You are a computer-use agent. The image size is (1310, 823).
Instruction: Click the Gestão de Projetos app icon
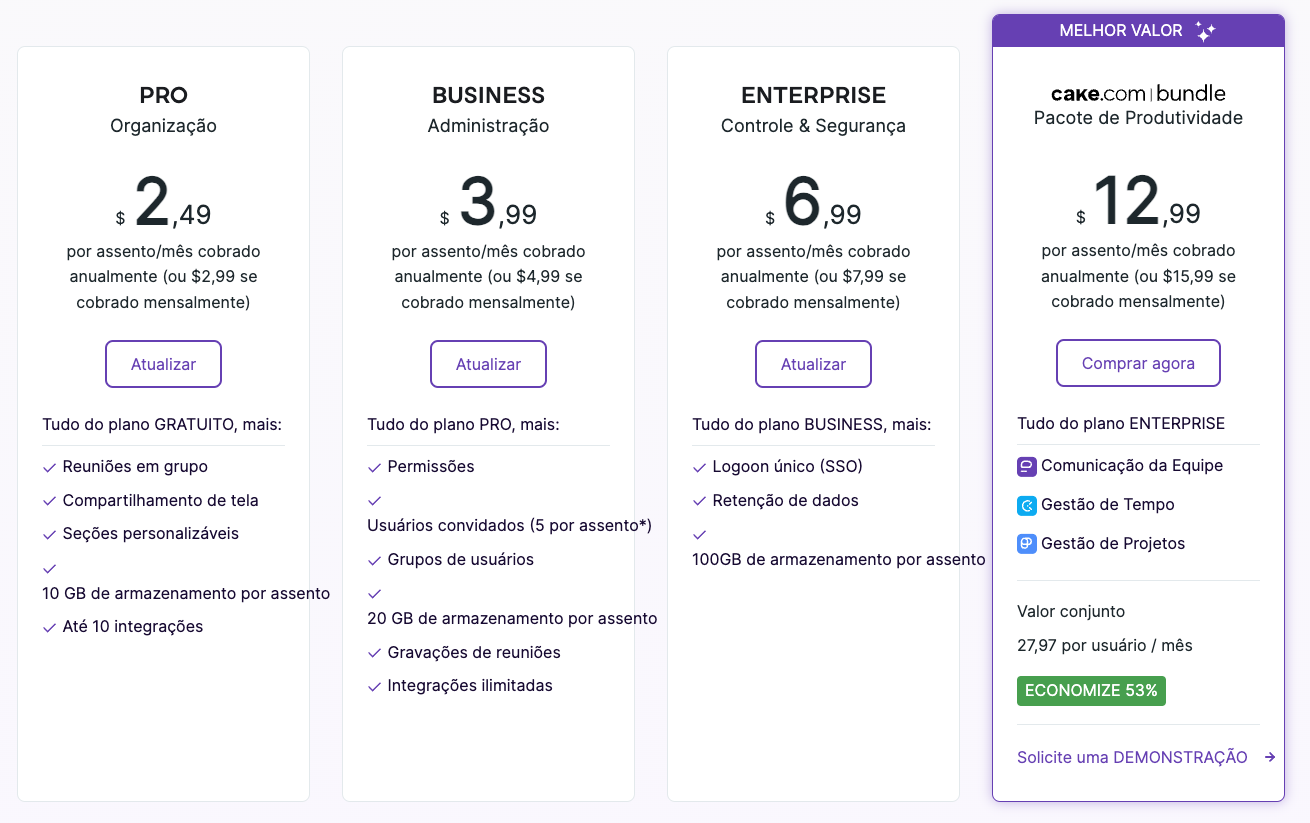click(x=1027, y=545)
